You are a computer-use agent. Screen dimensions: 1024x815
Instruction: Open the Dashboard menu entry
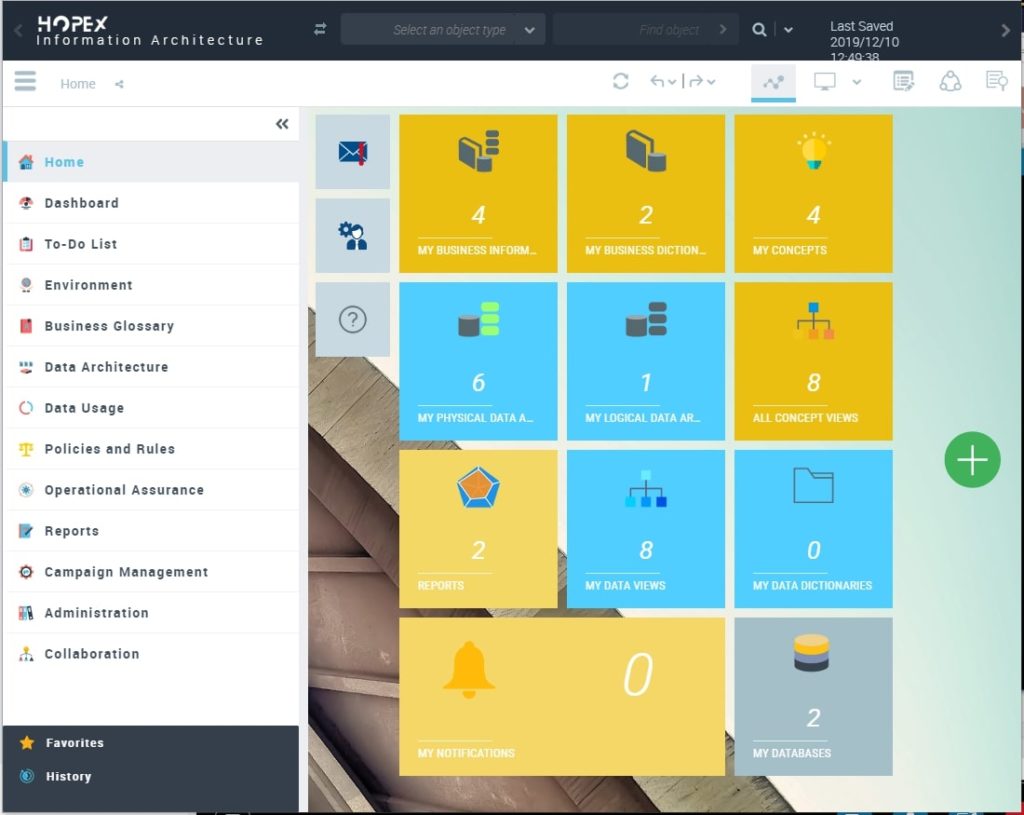[82, 203]
